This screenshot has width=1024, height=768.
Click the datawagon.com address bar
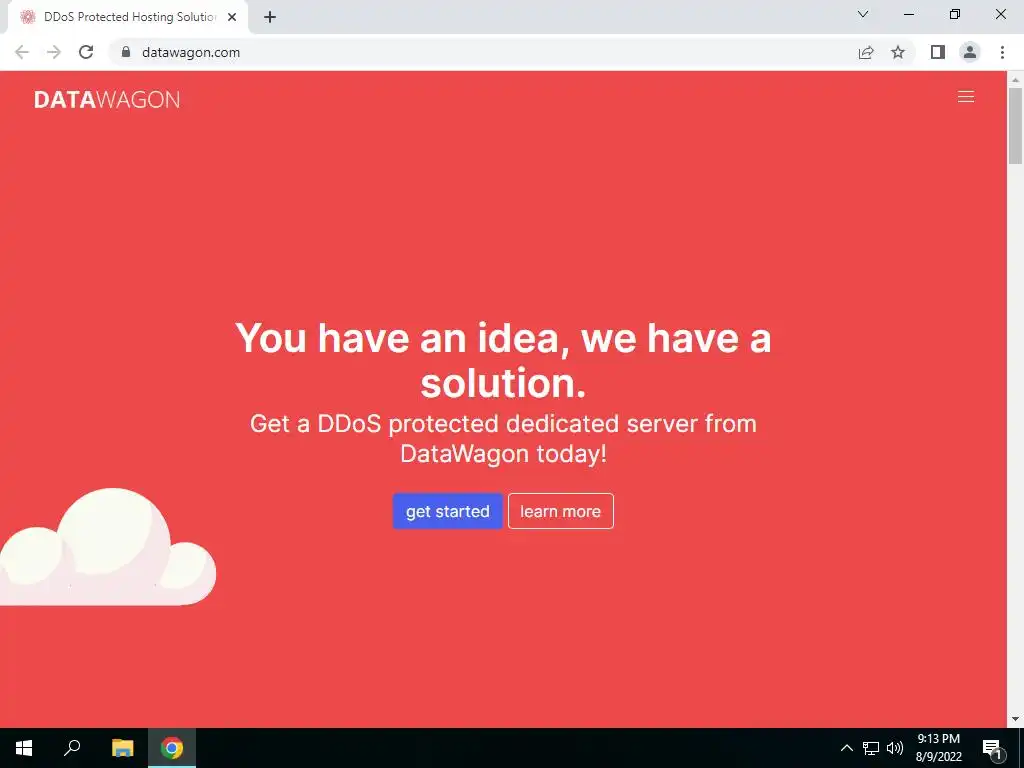pos(483,52)
